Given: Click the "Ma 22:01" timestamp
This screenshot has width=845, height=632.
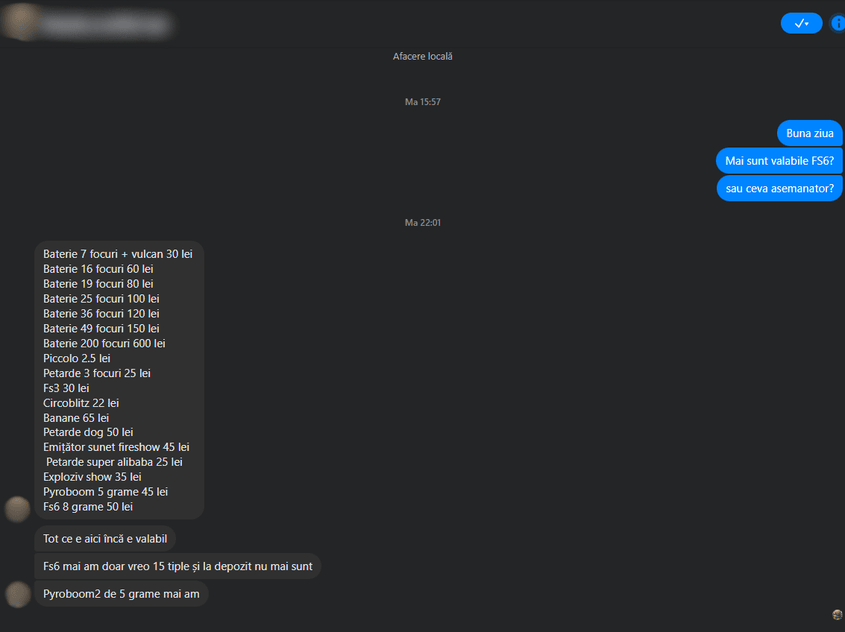Looking at the screenshot, I should point(422,223).
